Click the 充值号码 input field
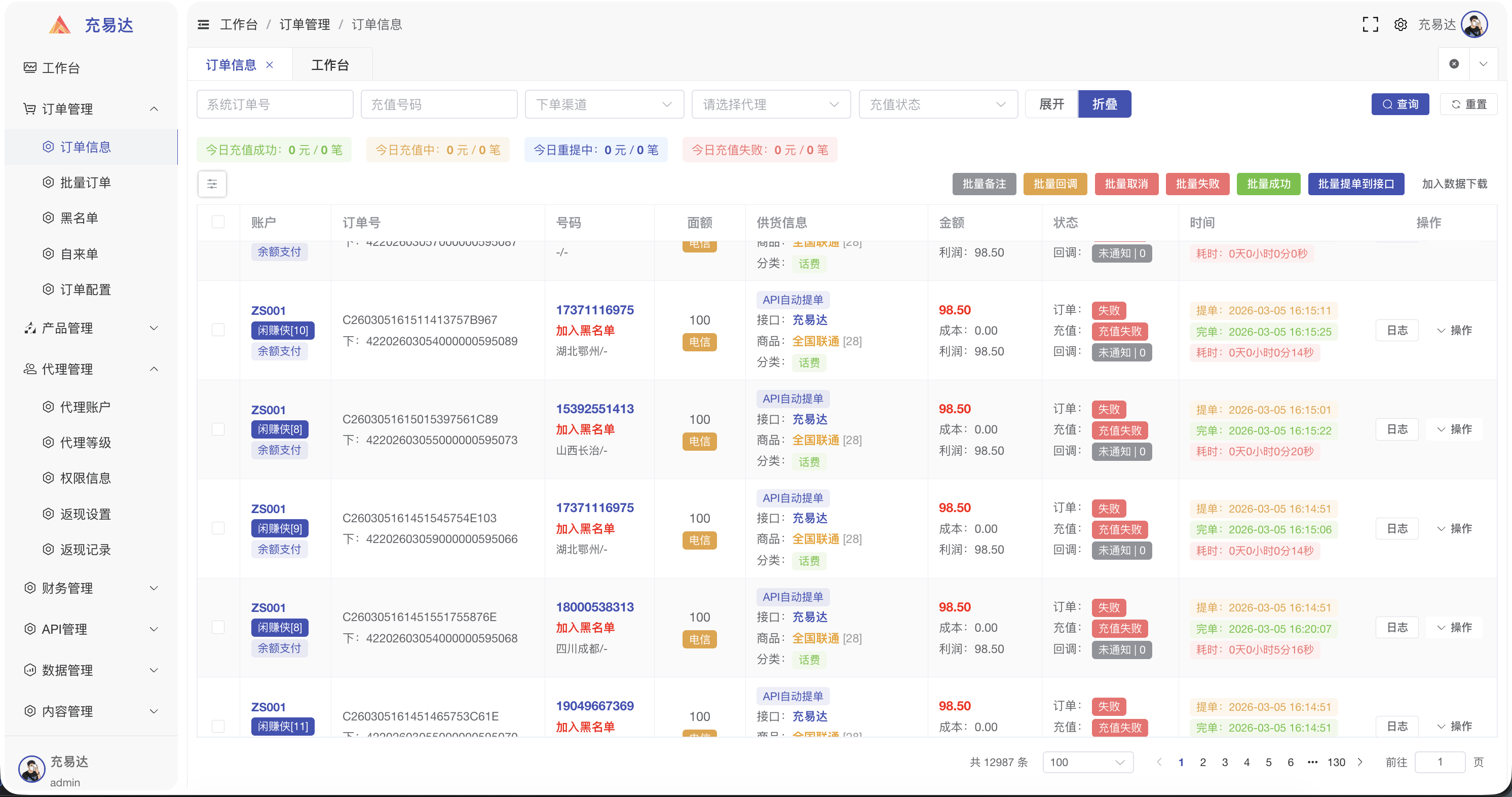 439,104
